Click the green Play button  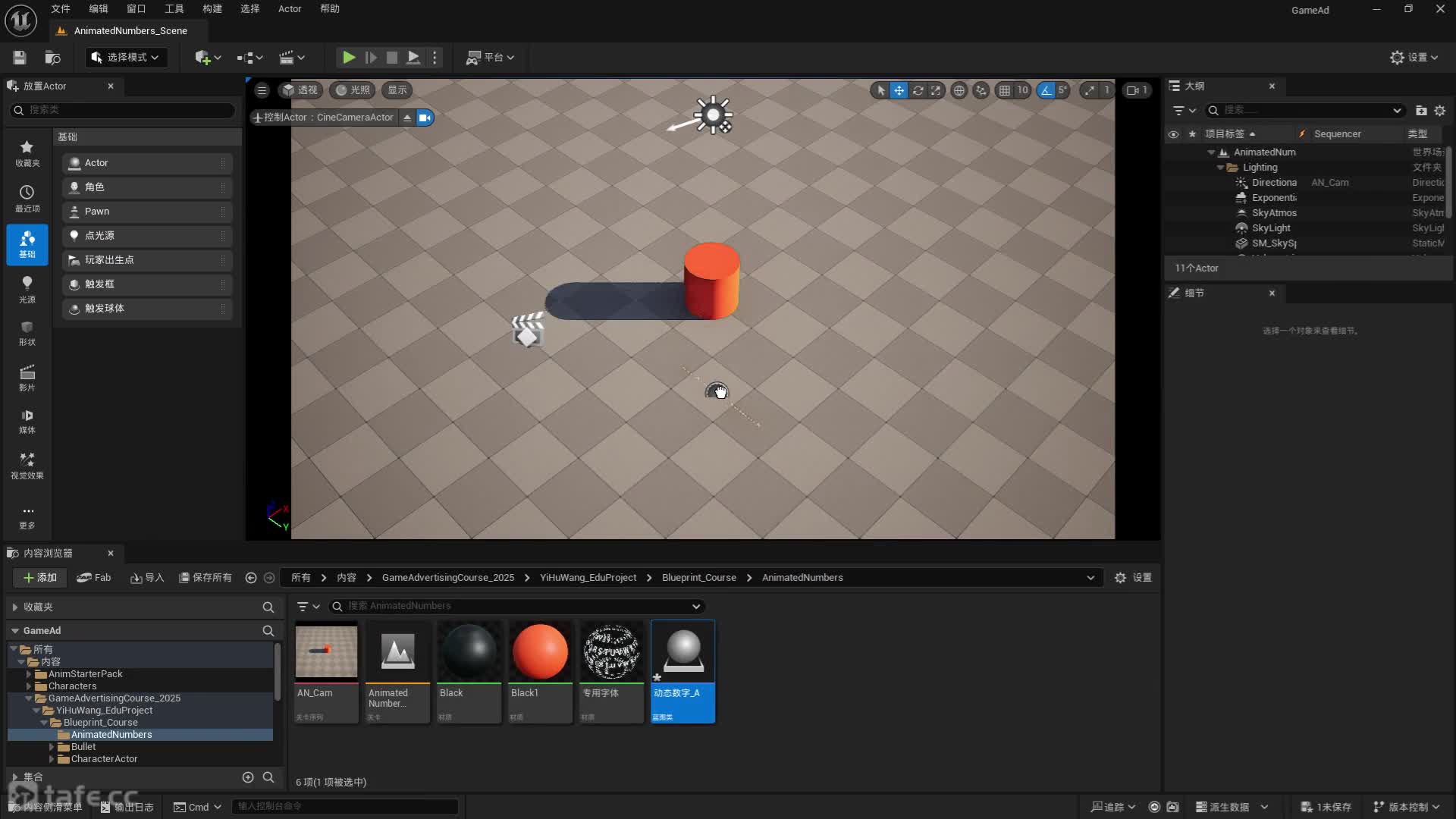point(348,58)
